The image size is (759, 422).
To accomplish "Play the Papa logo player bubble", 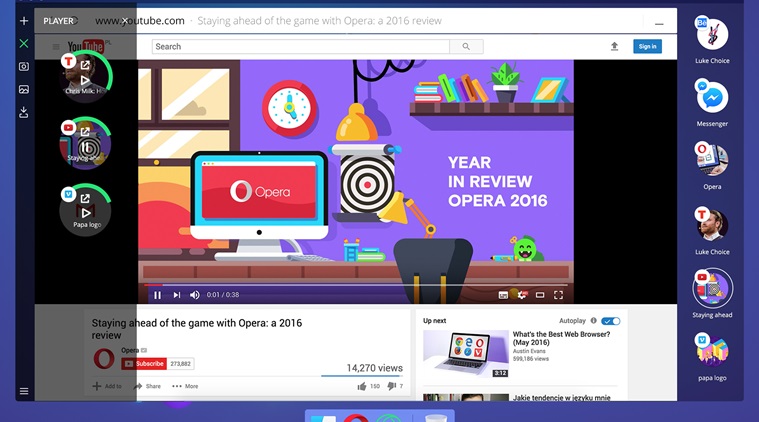I will (86, 212).
